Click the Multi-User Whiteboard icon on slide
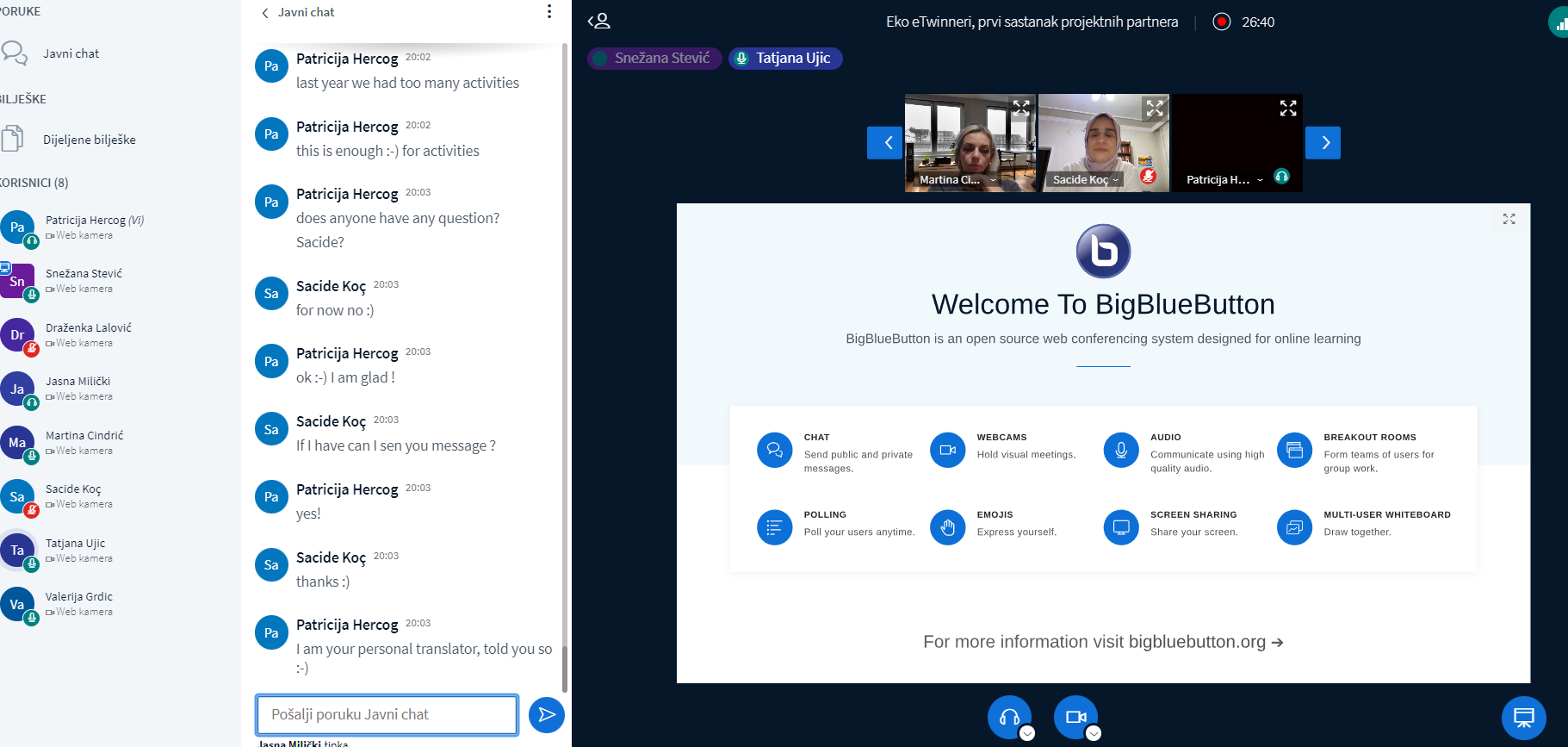1568x747 pixels. coord(1294,527)
